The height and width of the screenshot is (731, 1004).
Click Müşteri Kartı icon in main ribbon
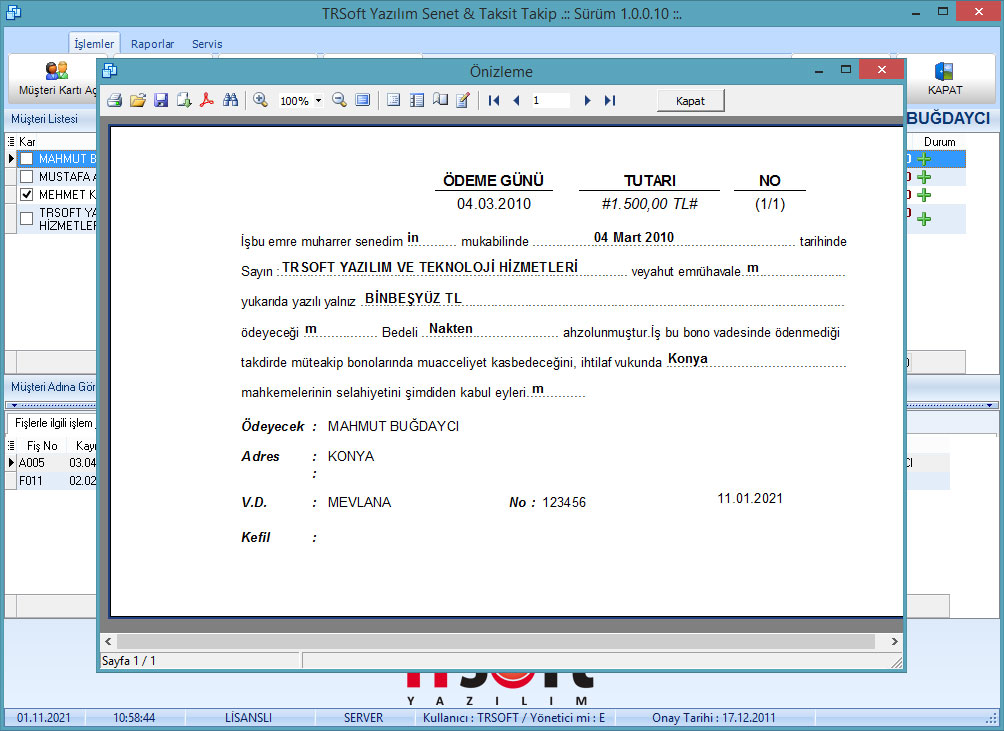[x=56, y=78]
